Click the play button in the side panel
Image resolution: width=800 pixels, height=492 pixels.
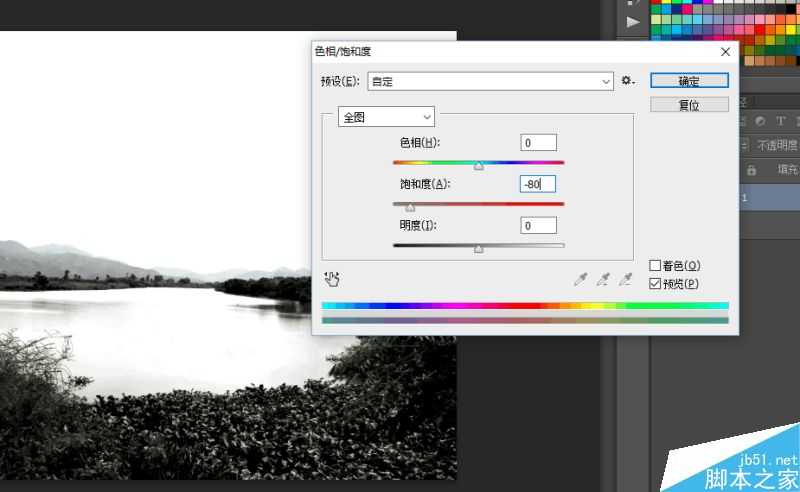point(632,22)
